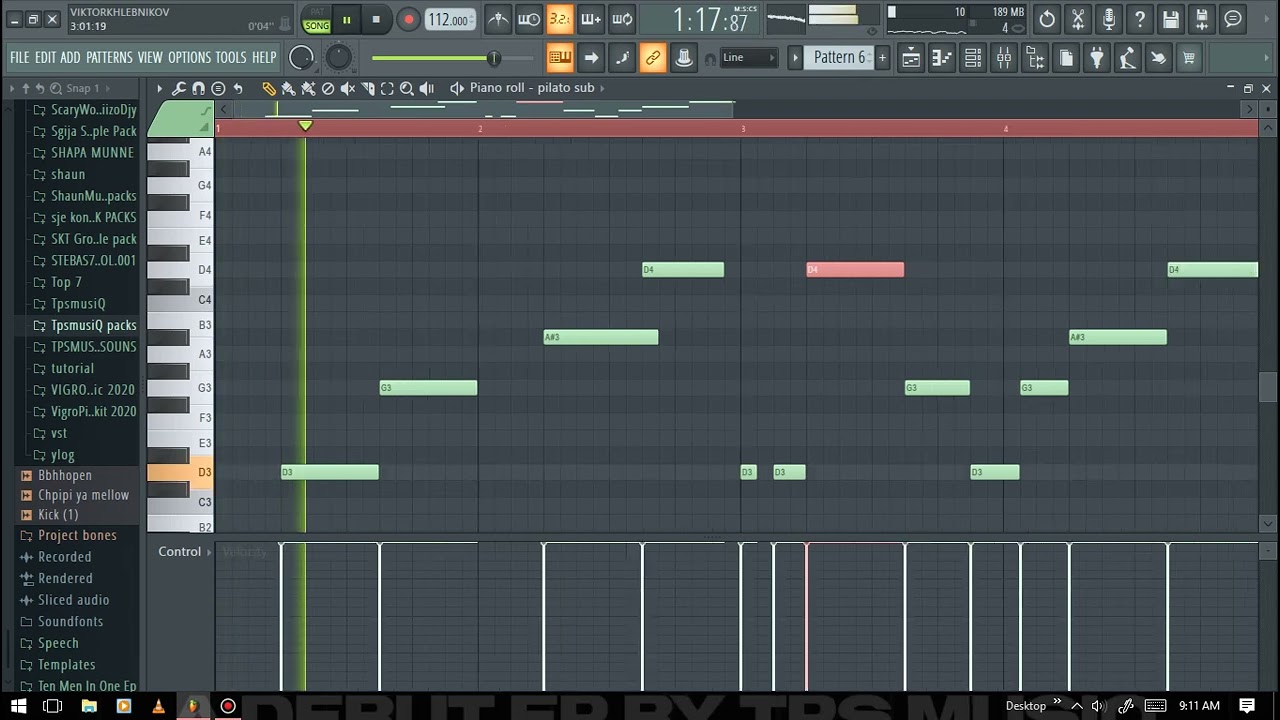The width and height of the screenshot is (1280, 720).
Task: Toggle typing keyboard to piano
Action: click(560, 58)
